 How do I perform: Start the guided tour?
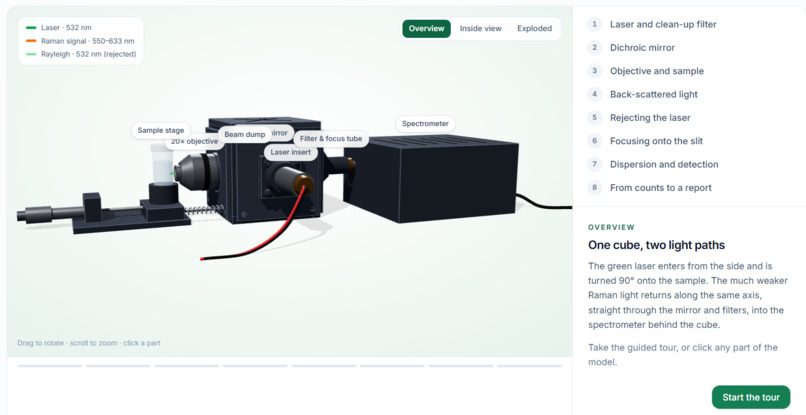point(750,397)
